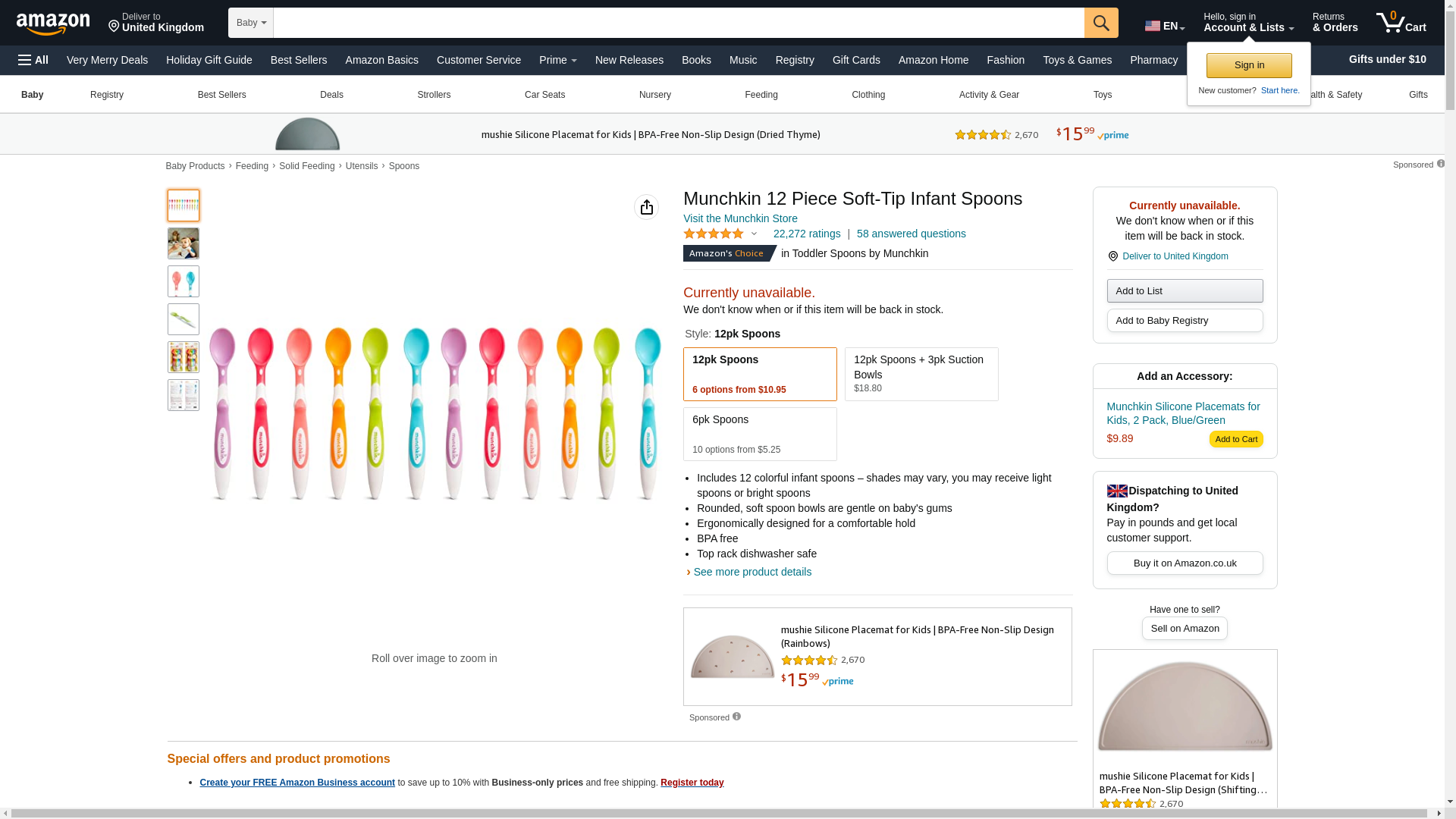
Task: Click the Deliver to United Kingdom location icon
Action: pos(1113,256)
